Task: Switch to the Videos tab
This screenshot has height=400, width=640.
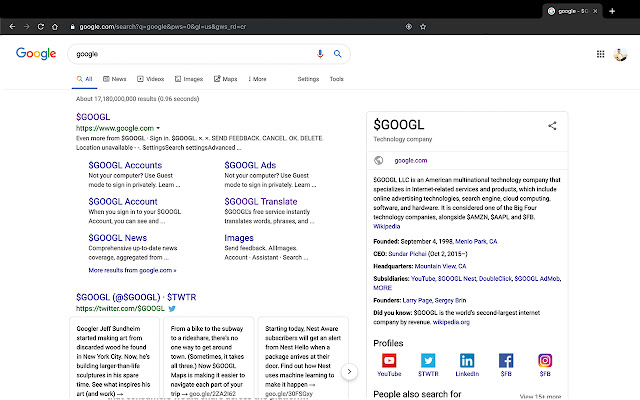Action: pos(151,79)
